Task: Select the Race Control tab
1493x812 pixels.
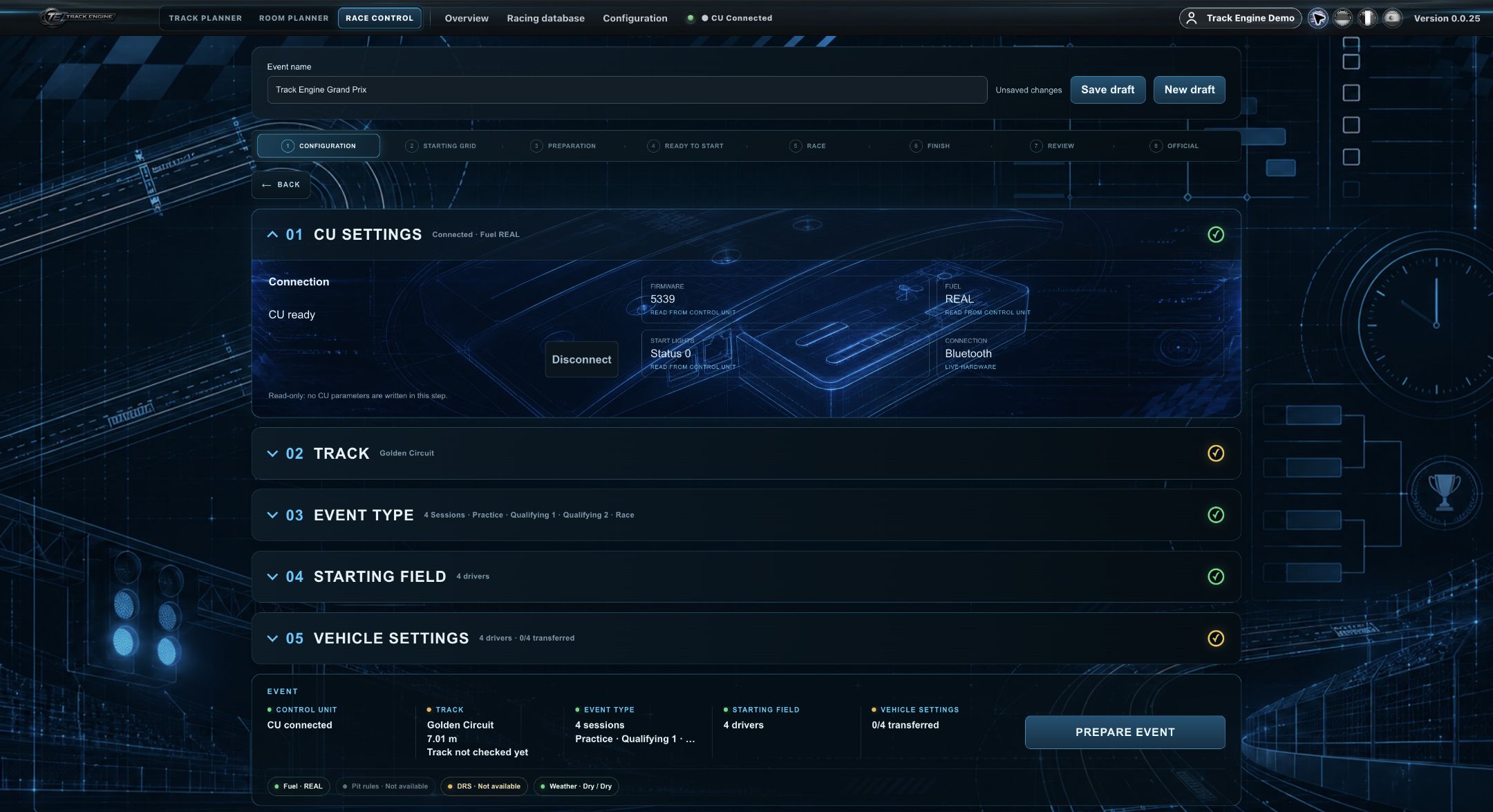Action: click(379, 18)
